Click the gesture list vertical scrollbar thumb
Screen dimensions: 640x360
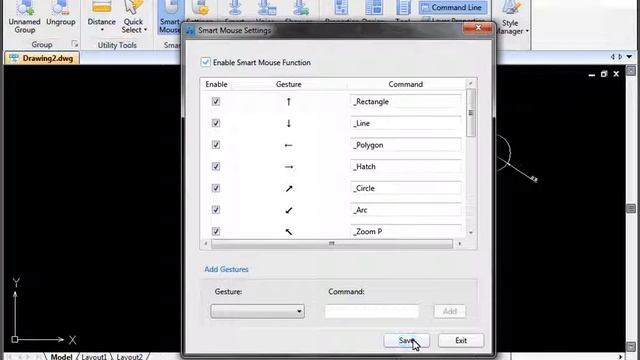click(x=471, y=113)
